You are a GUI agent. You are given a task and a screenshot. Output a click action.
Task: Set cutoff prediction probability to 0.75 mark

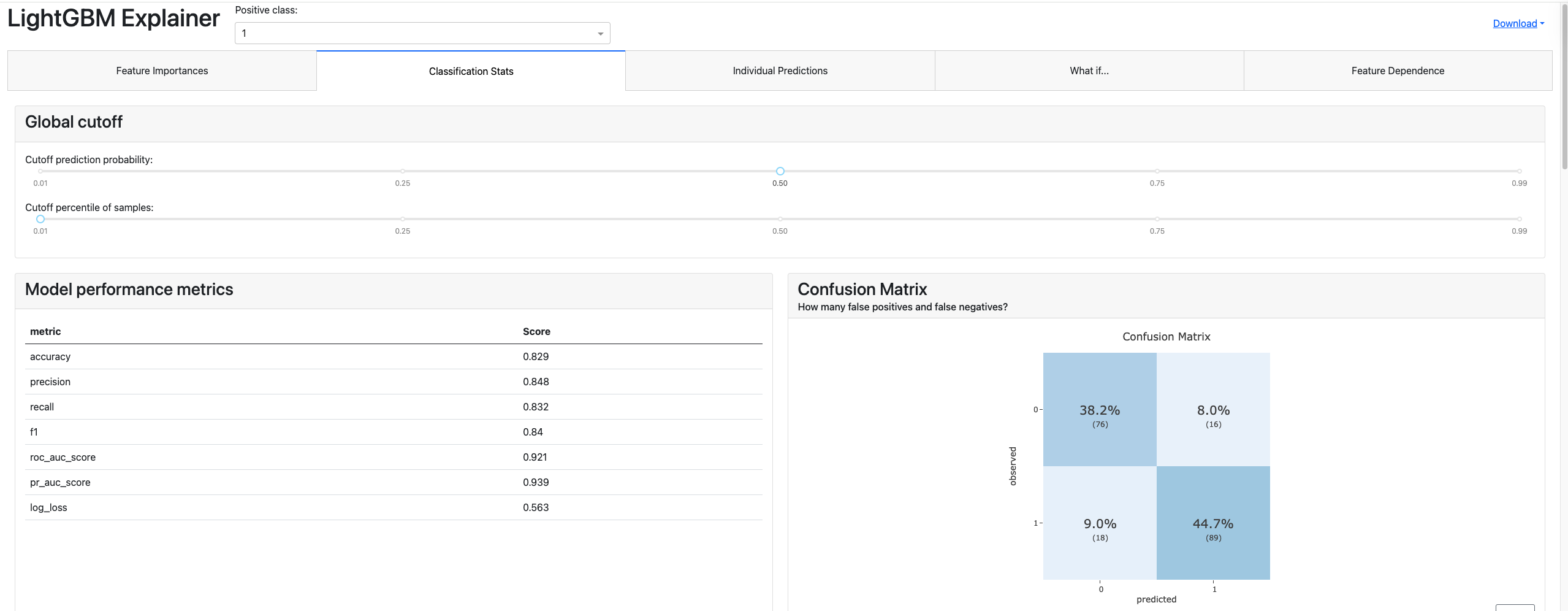click(1157, 171)
